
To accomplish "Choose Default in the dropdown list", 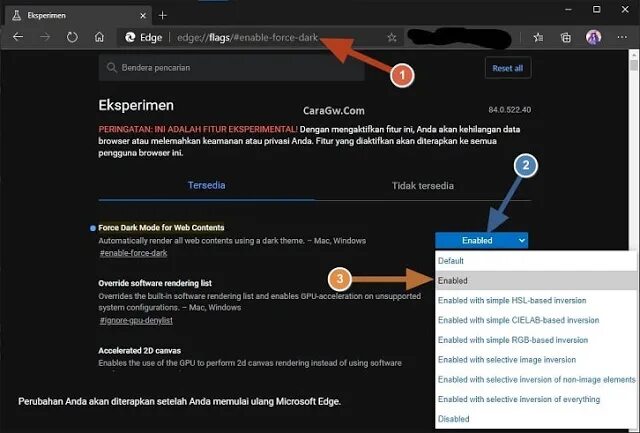I will [x=536, y=261].
